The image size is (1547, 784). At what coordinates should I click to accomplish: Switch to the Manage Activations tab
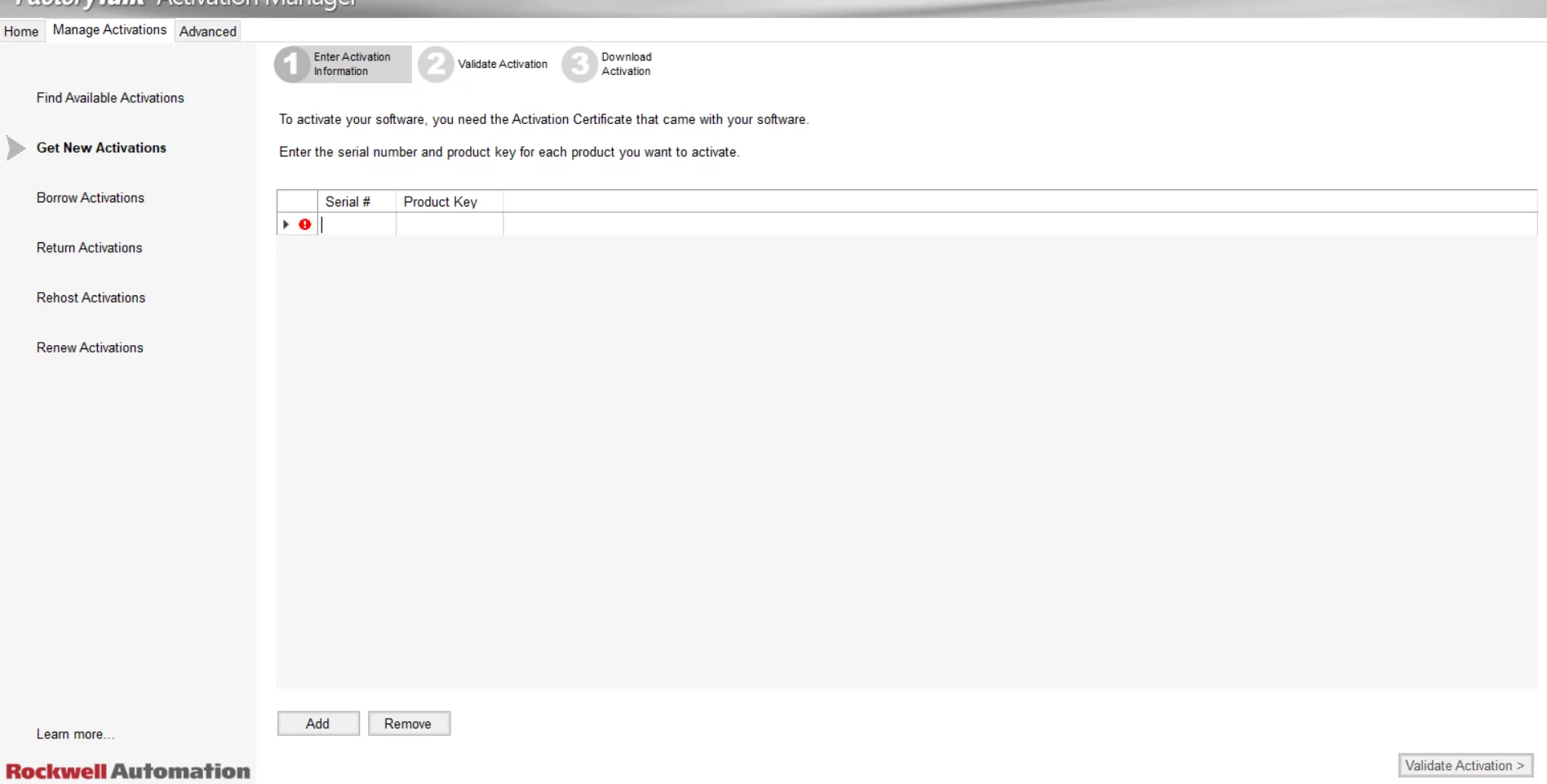pos(109,30)
